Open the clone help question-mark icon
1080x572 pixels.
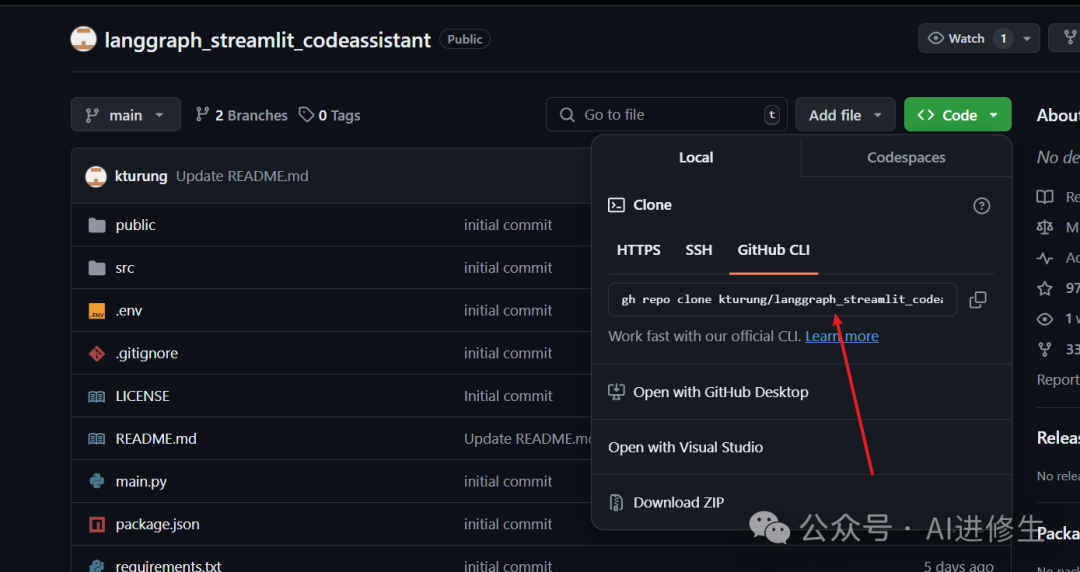[982, 205]
